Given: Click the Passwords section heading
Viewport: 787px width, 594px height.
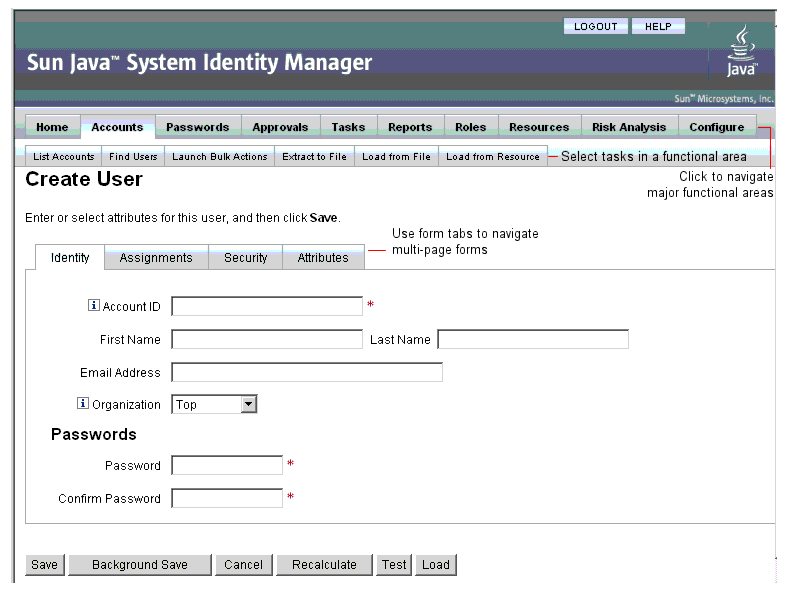Looking at the screenshot, I should click(94, 434).
